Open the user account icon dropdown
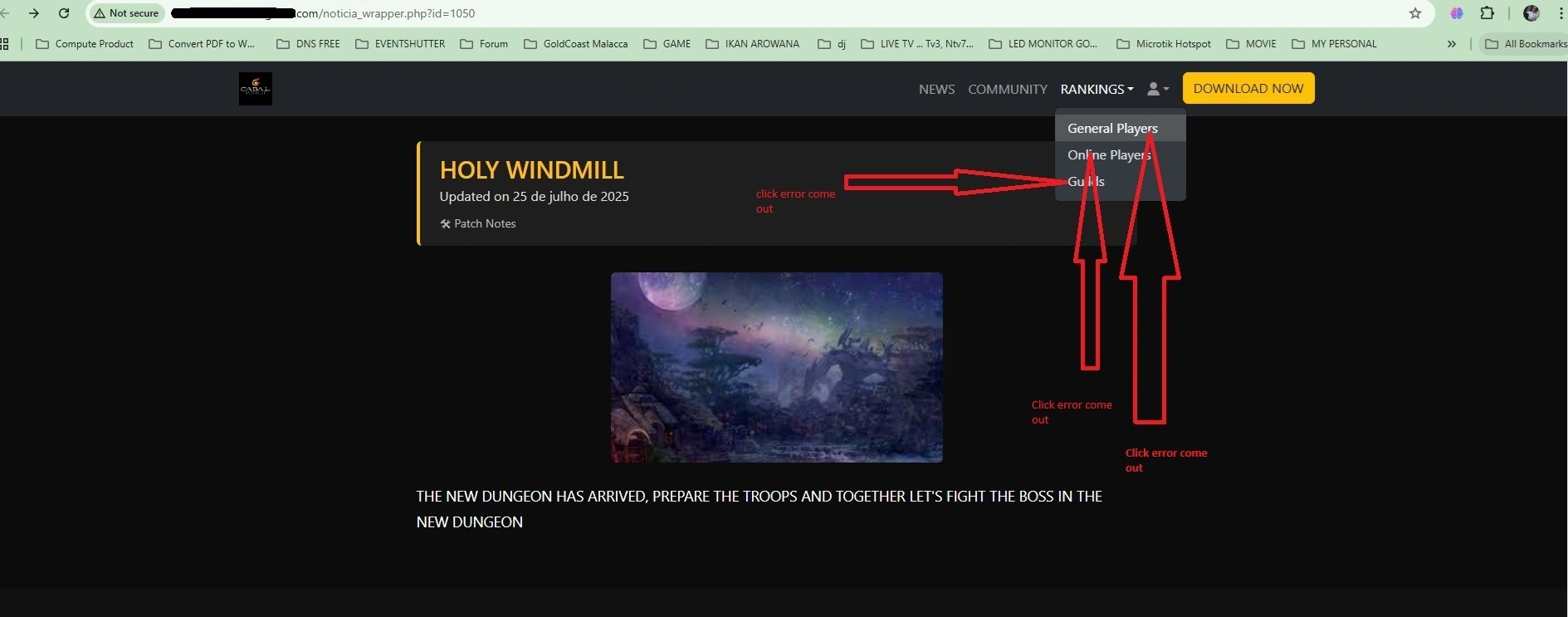1568x617 pixels. coord(1158,89)
